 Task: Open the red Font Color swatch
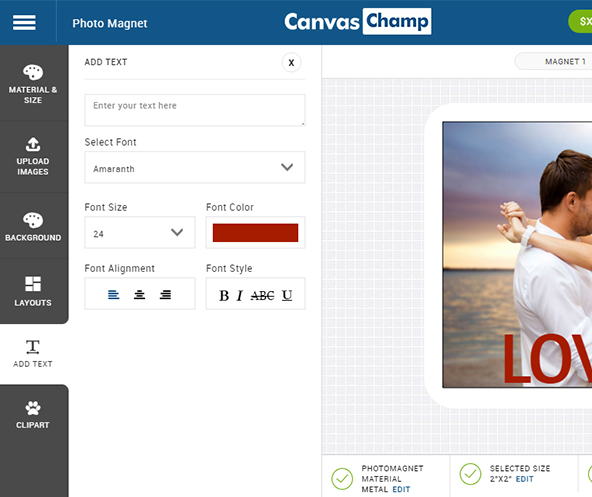tap(255, 233)
